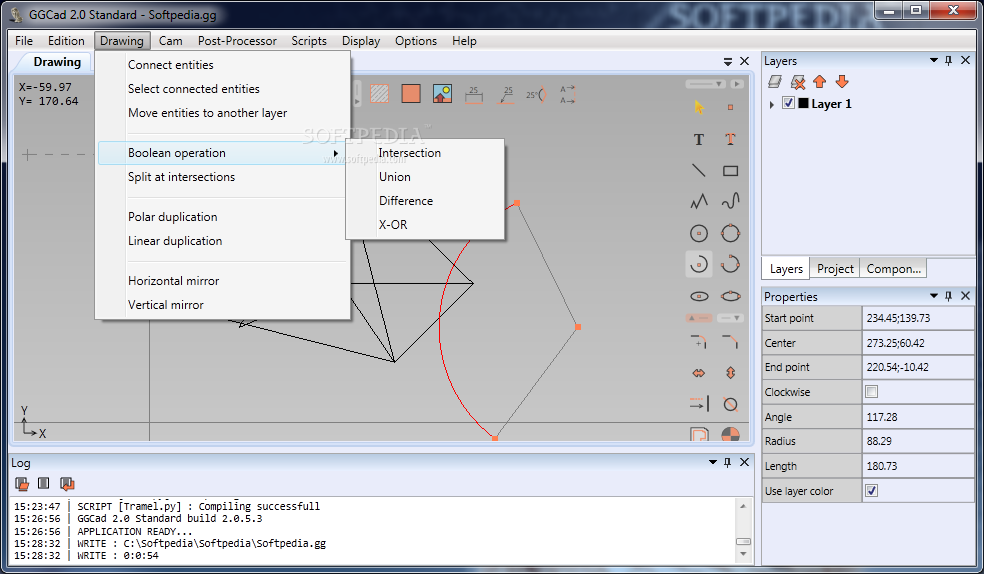Select the Ellipse by points tool
The image size is (984, 574).
click(x=730, y=296)
